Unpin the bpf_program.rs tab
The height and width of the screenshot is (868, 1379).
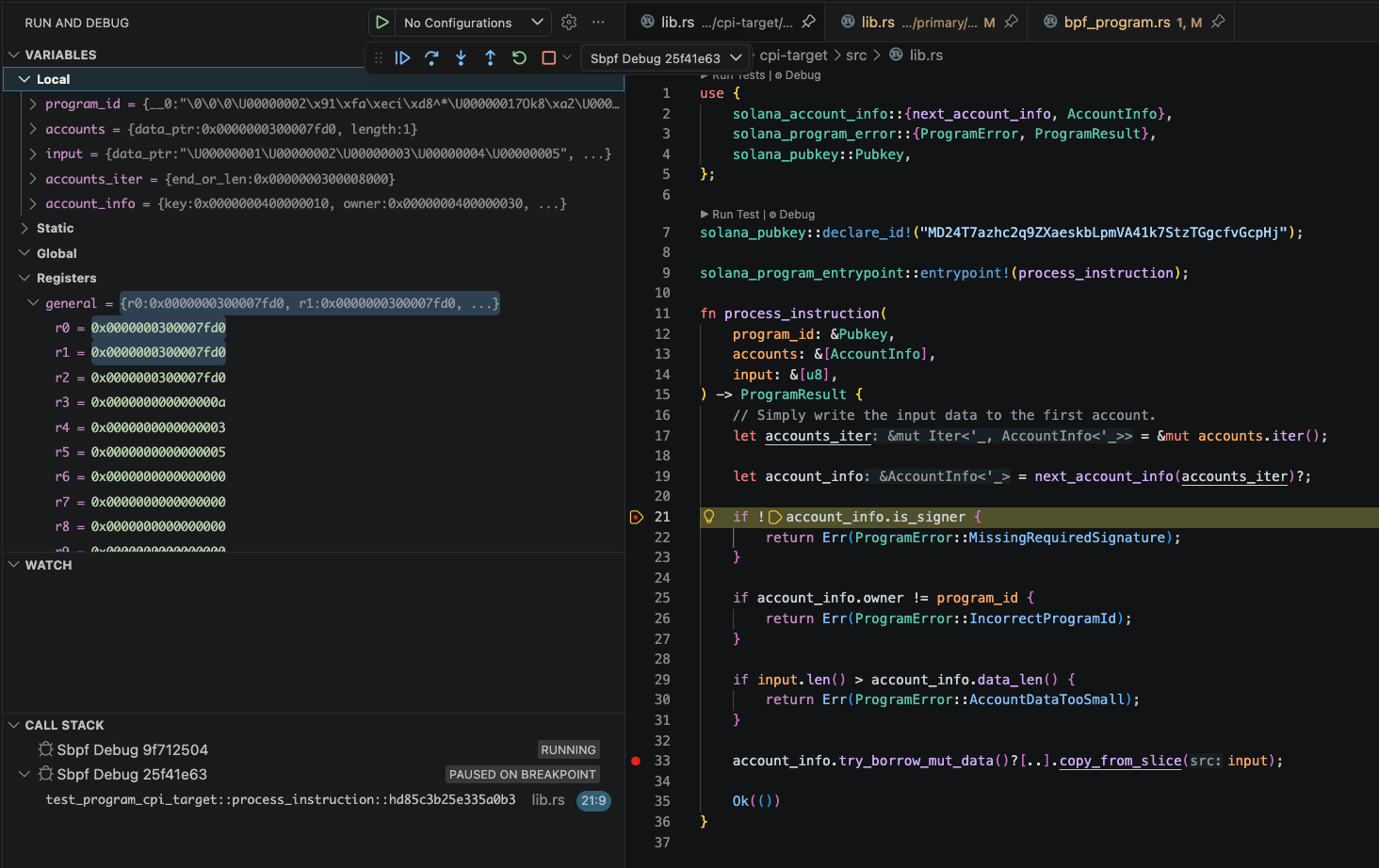coord(1218,22)
